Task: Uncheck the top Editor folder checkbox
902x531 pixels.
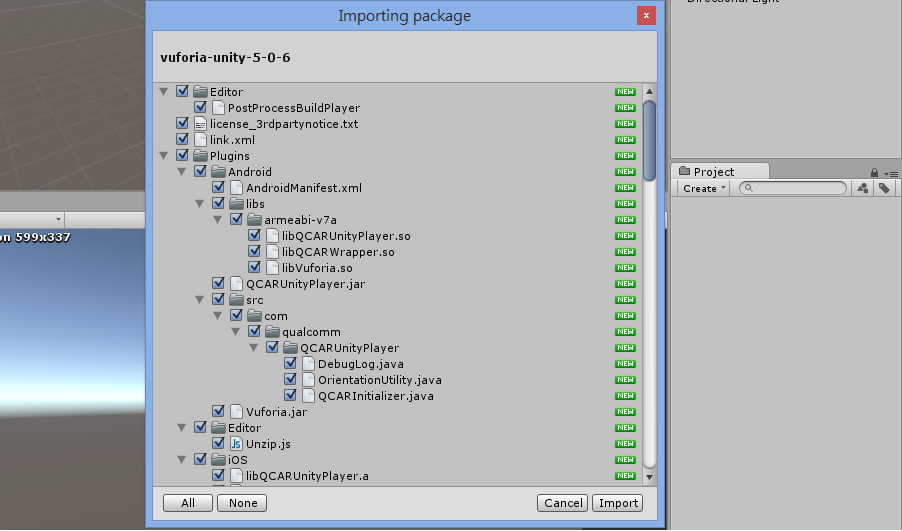Action: [x=182, y=91]
